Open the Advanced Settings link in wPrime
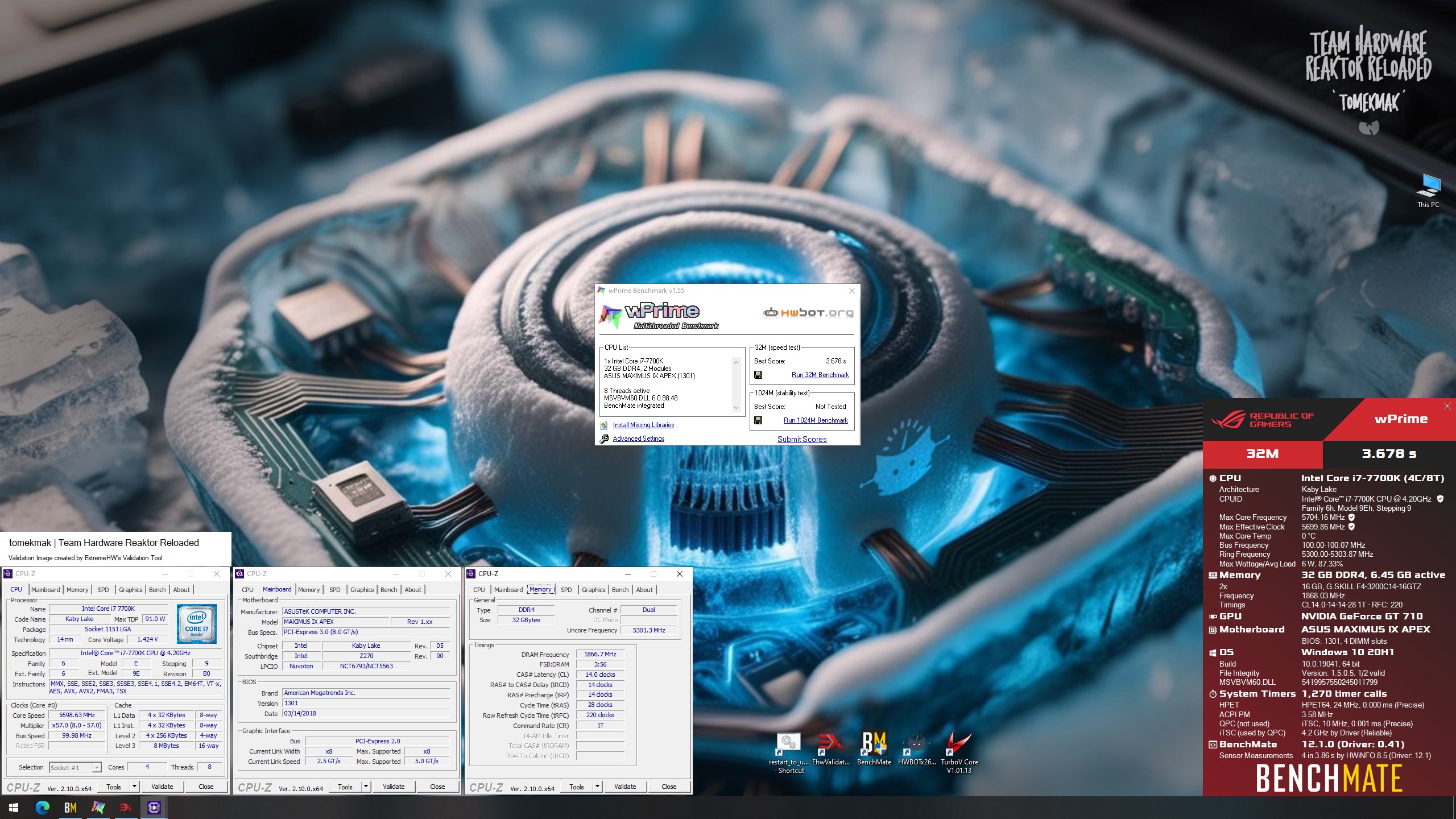Viewport: 1456px width, 819px height. pos(639,439)
